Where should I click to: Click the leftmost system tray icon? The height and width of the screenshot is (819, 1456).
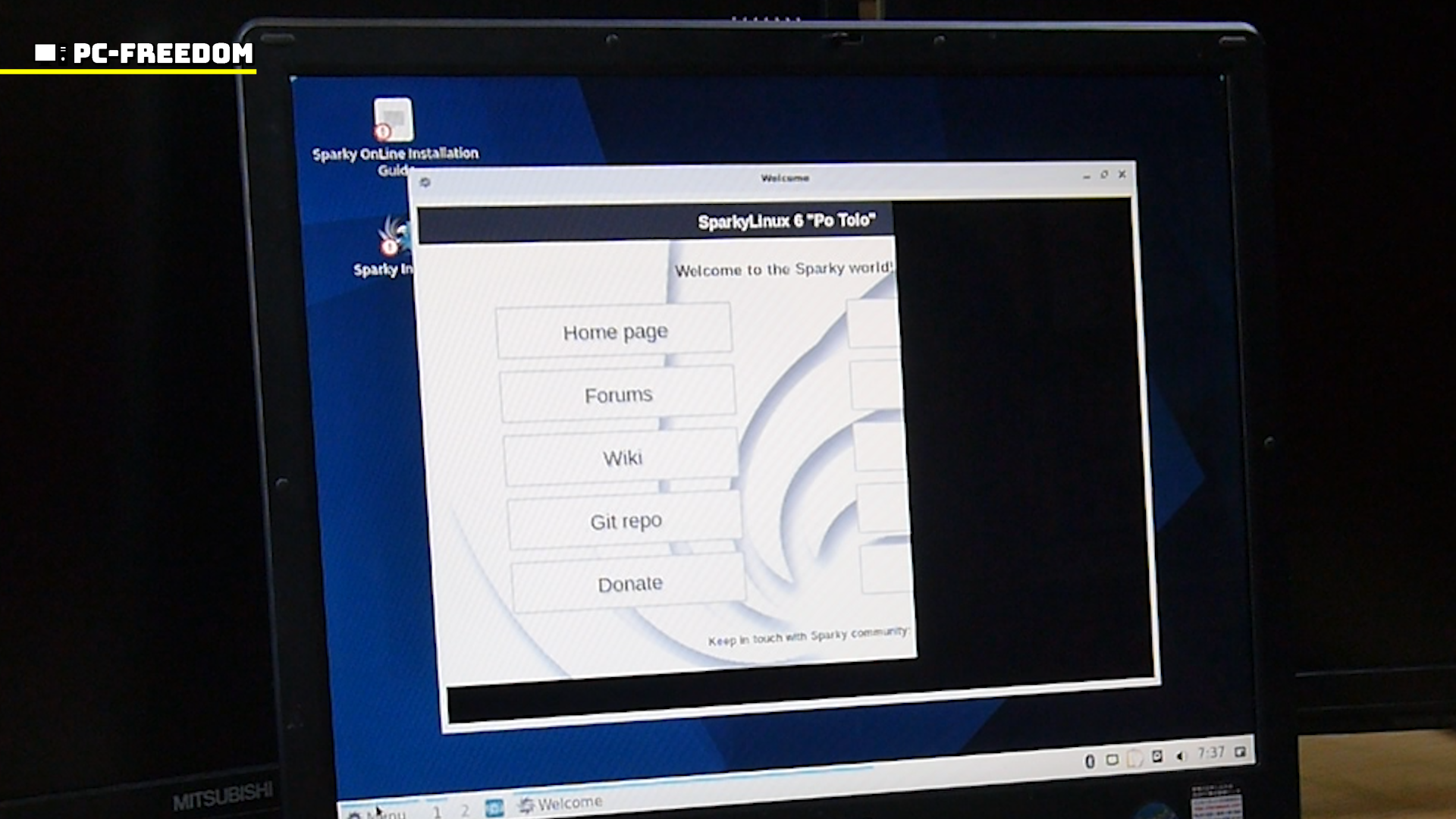(1090, 761)
